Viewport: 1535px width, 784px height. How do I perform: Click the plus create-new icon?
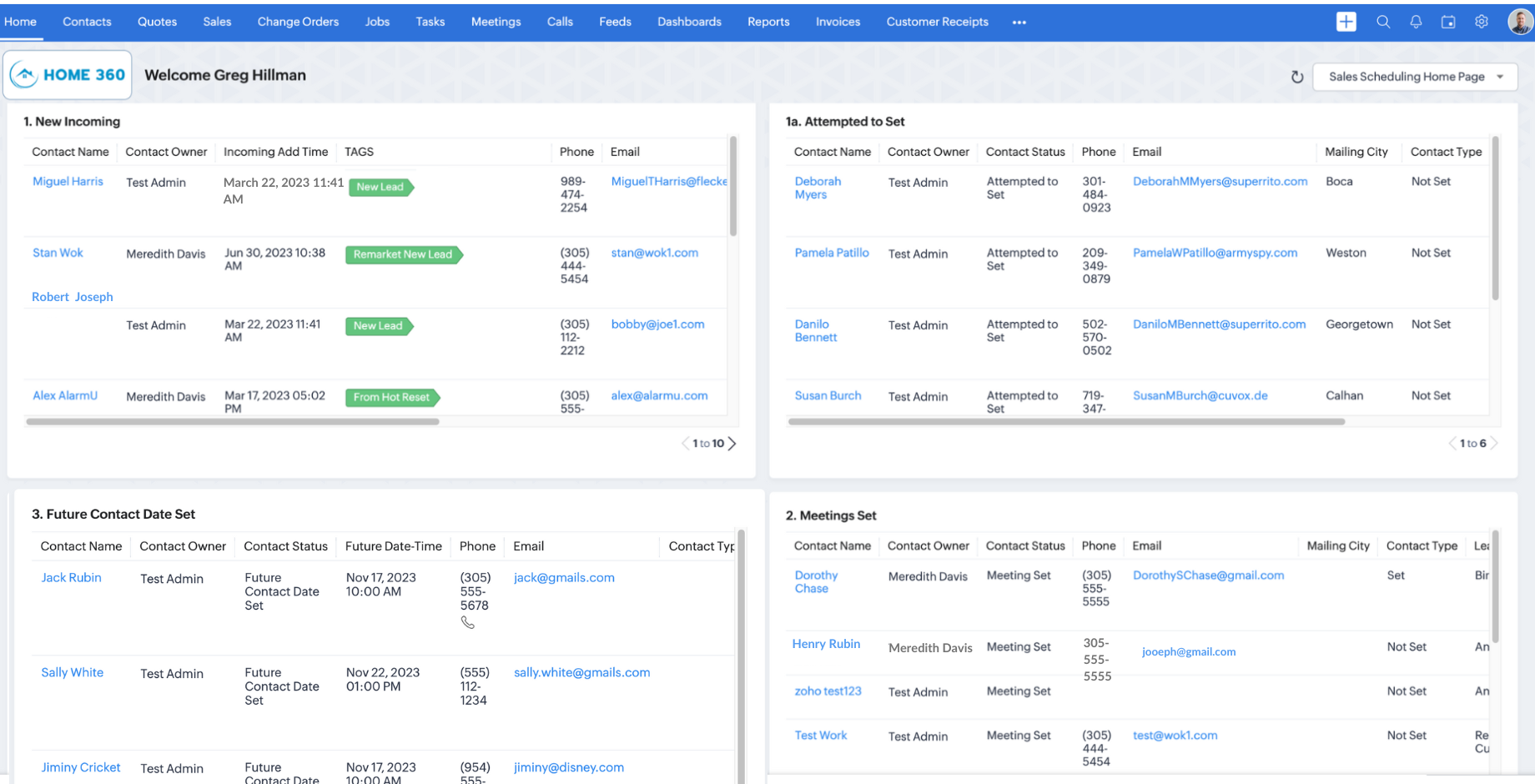coord(1346,22)
